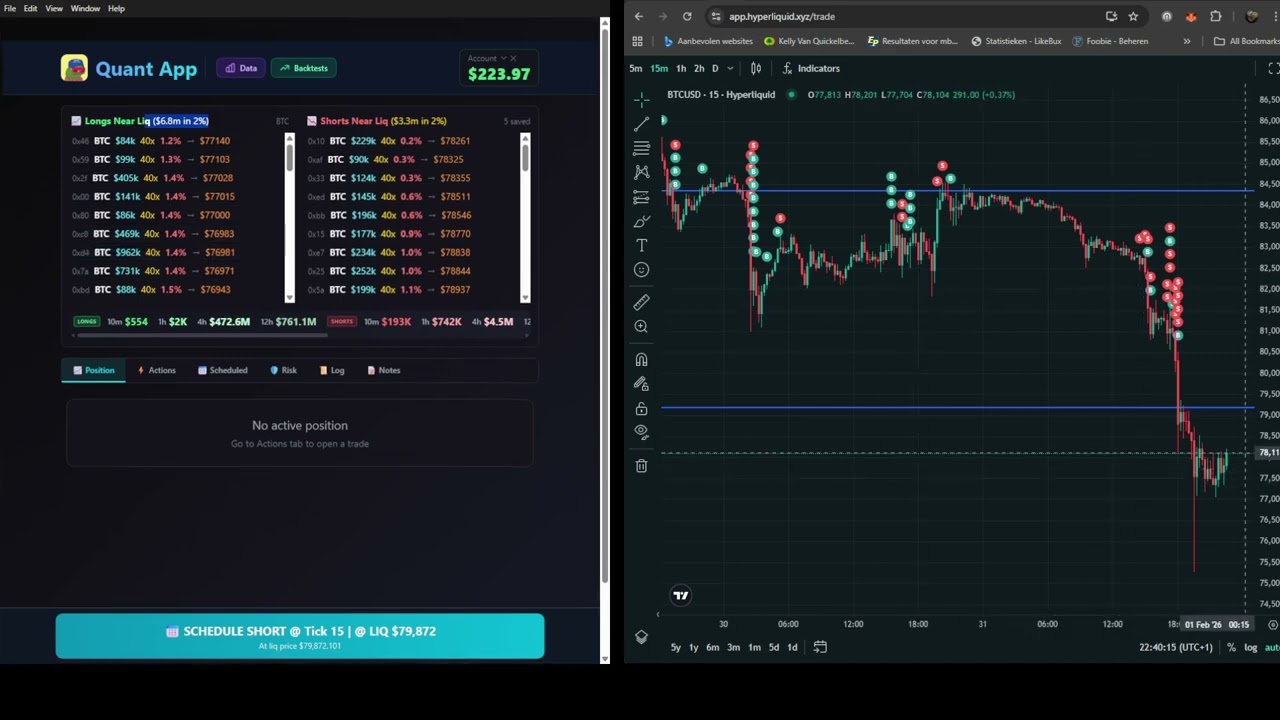Toggle stay-in-drawing-mode pencil lock
Screen dimensions: 1280x720
click(x=641, y=384)
